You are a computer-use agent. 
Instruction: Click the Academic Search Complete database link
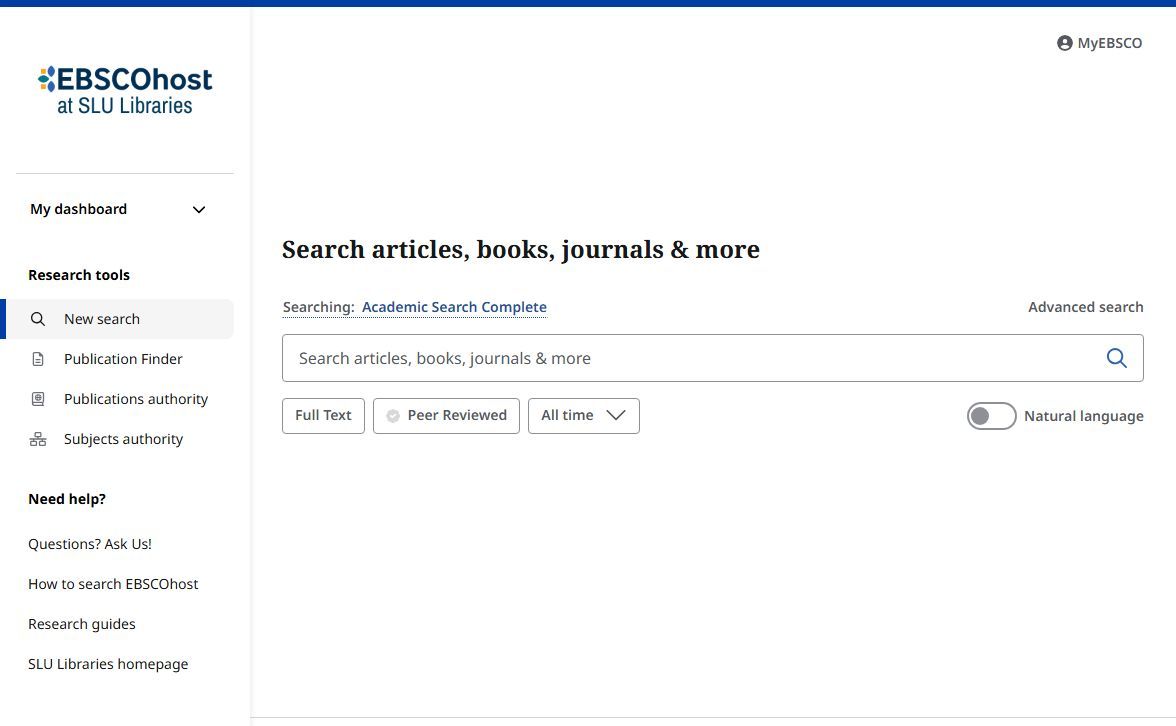[454, 307]
